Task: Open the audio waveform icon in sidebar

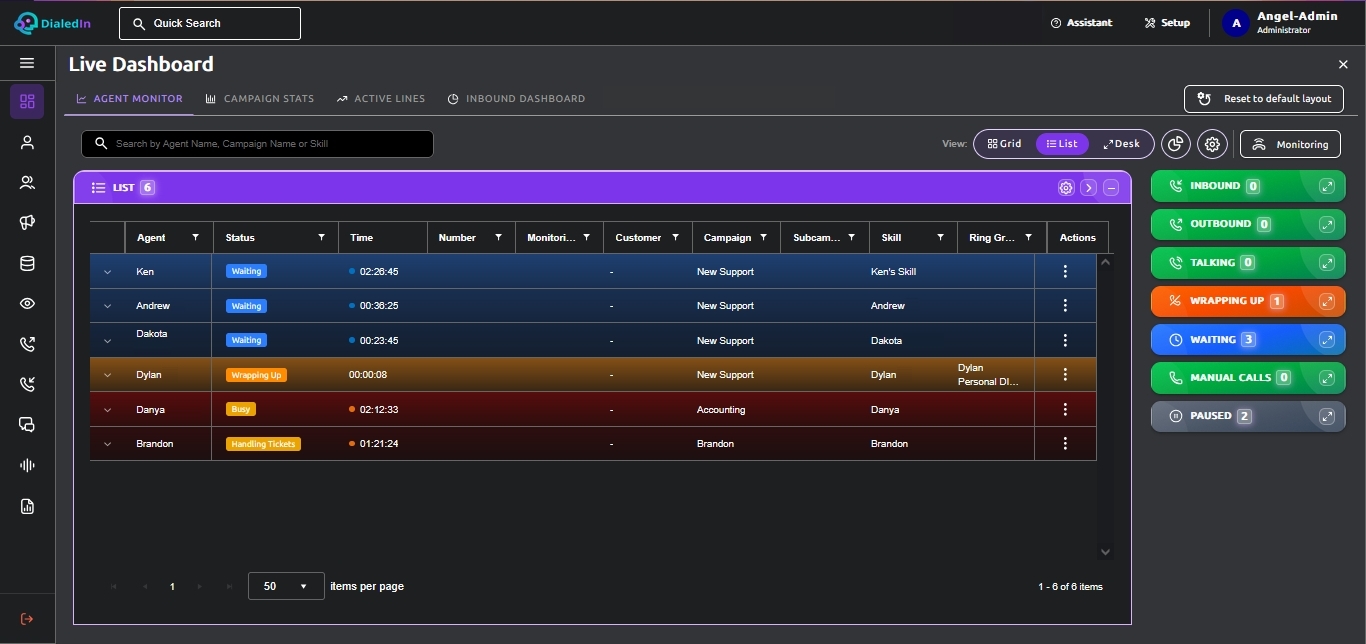Action: click(27, 465)
